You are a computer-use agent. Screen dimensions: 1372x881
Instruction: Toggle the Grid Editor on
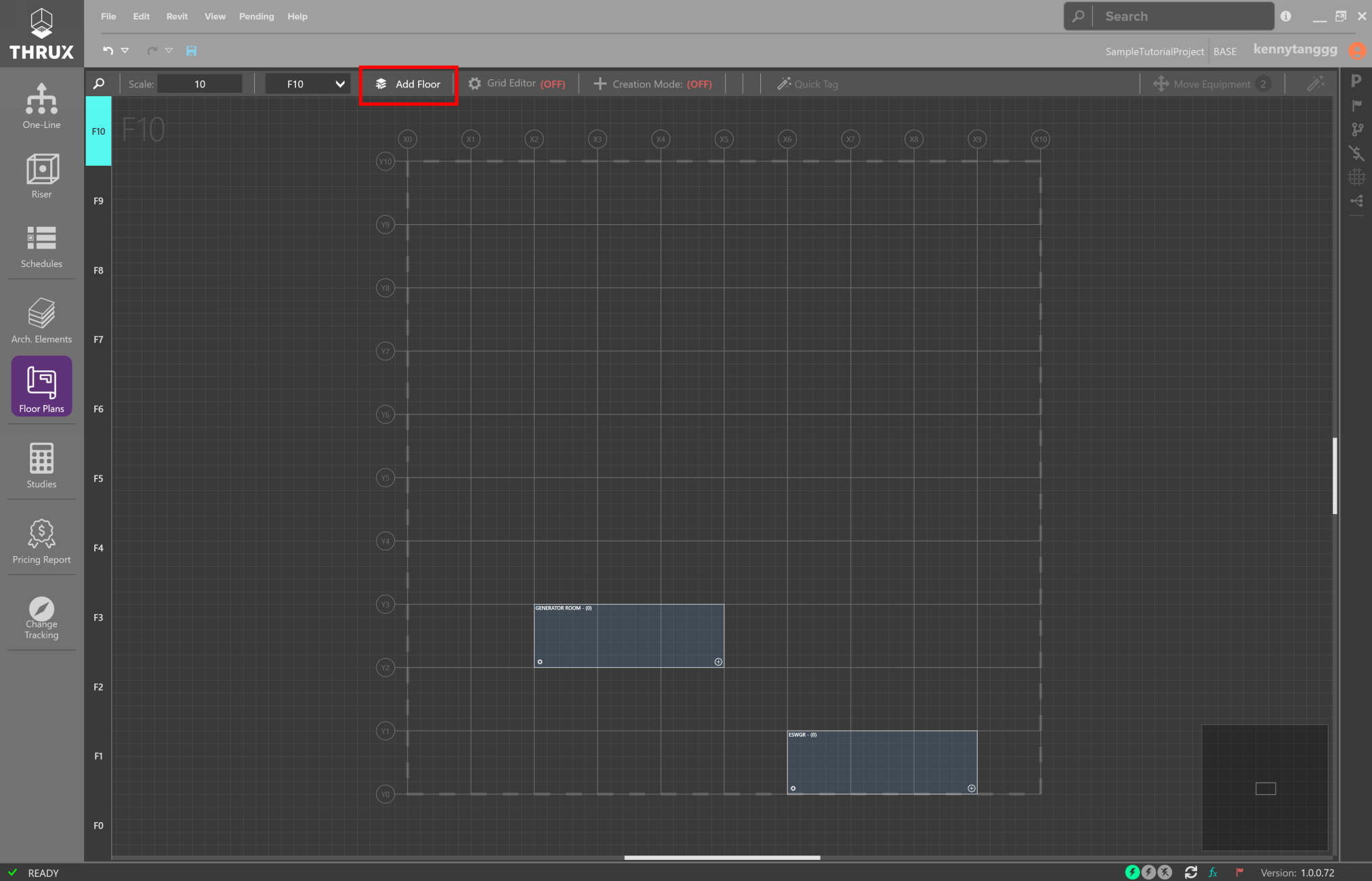[517, 84]
